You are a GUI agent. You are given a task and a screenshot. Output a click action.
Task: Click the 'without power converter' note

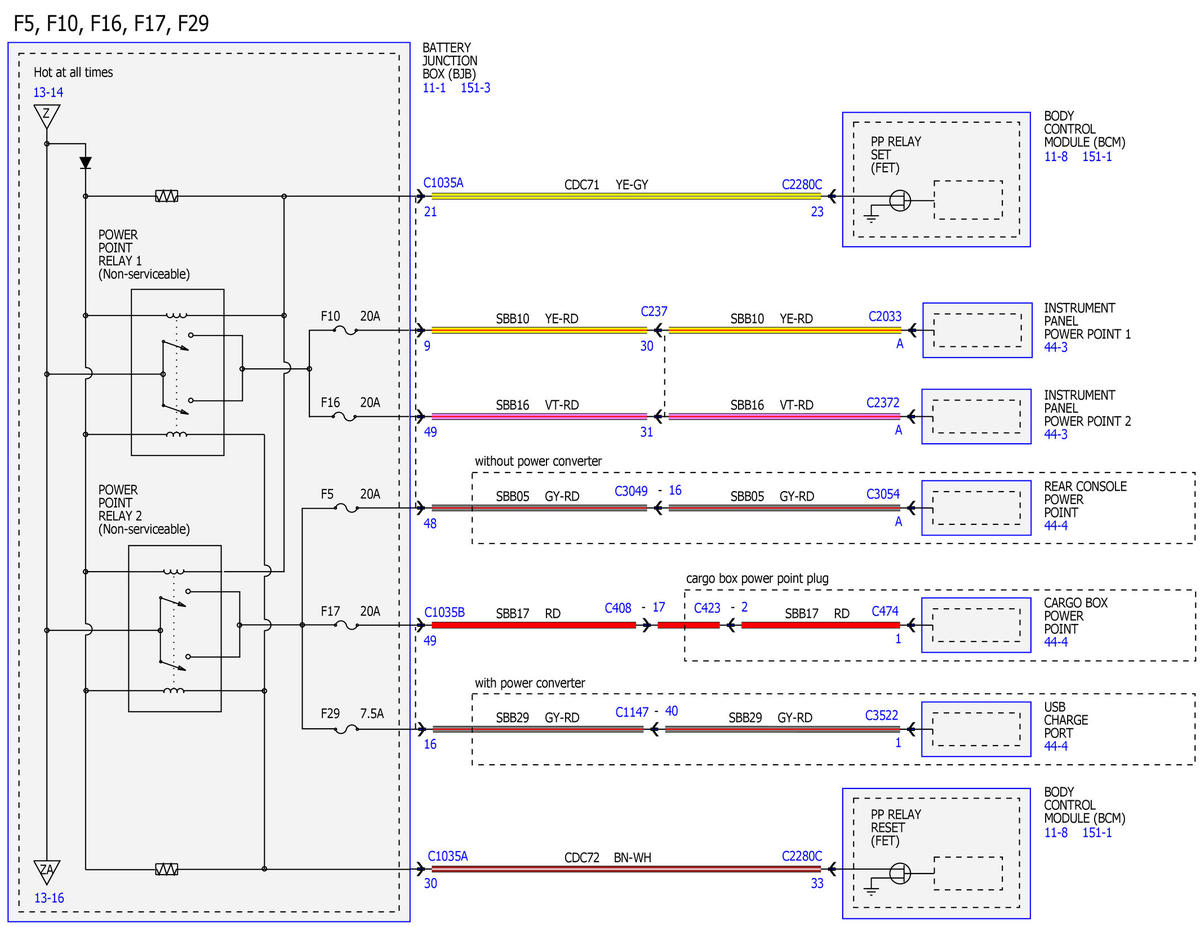(x=538, y=462)
